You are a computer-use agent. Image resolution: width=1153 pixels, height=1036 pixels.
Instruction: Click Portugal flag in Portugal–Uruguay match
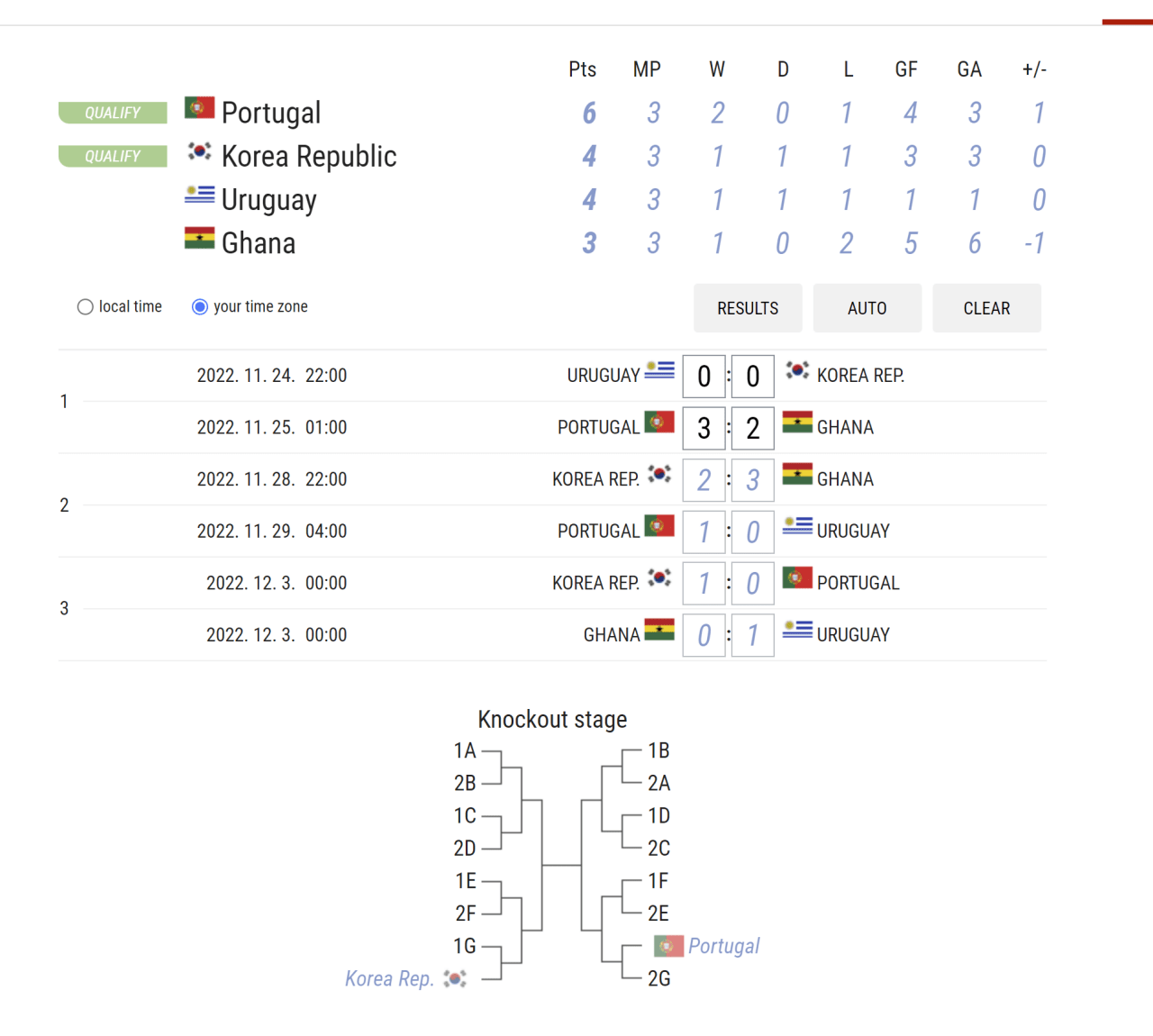(659, 526)
